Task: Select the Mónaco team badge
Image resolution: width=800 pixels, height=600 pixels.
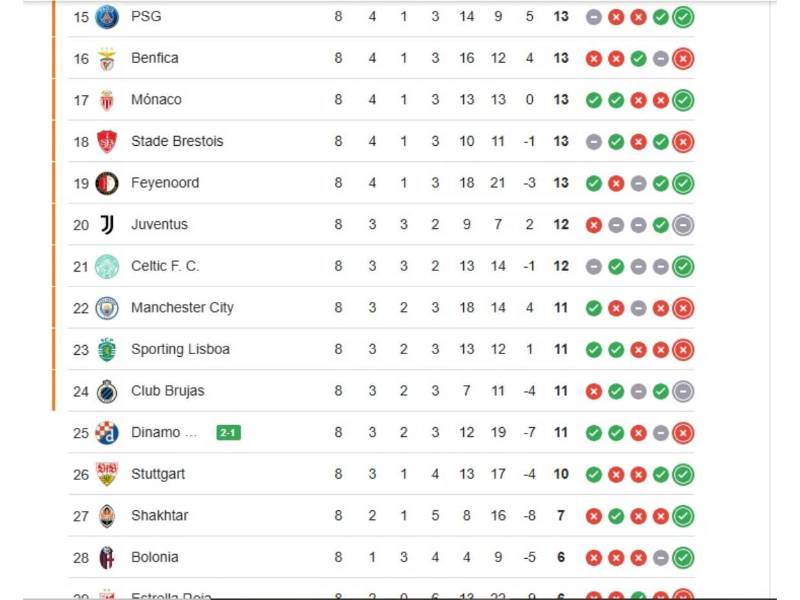Action: pyautogui.click(x=107, y=100)
